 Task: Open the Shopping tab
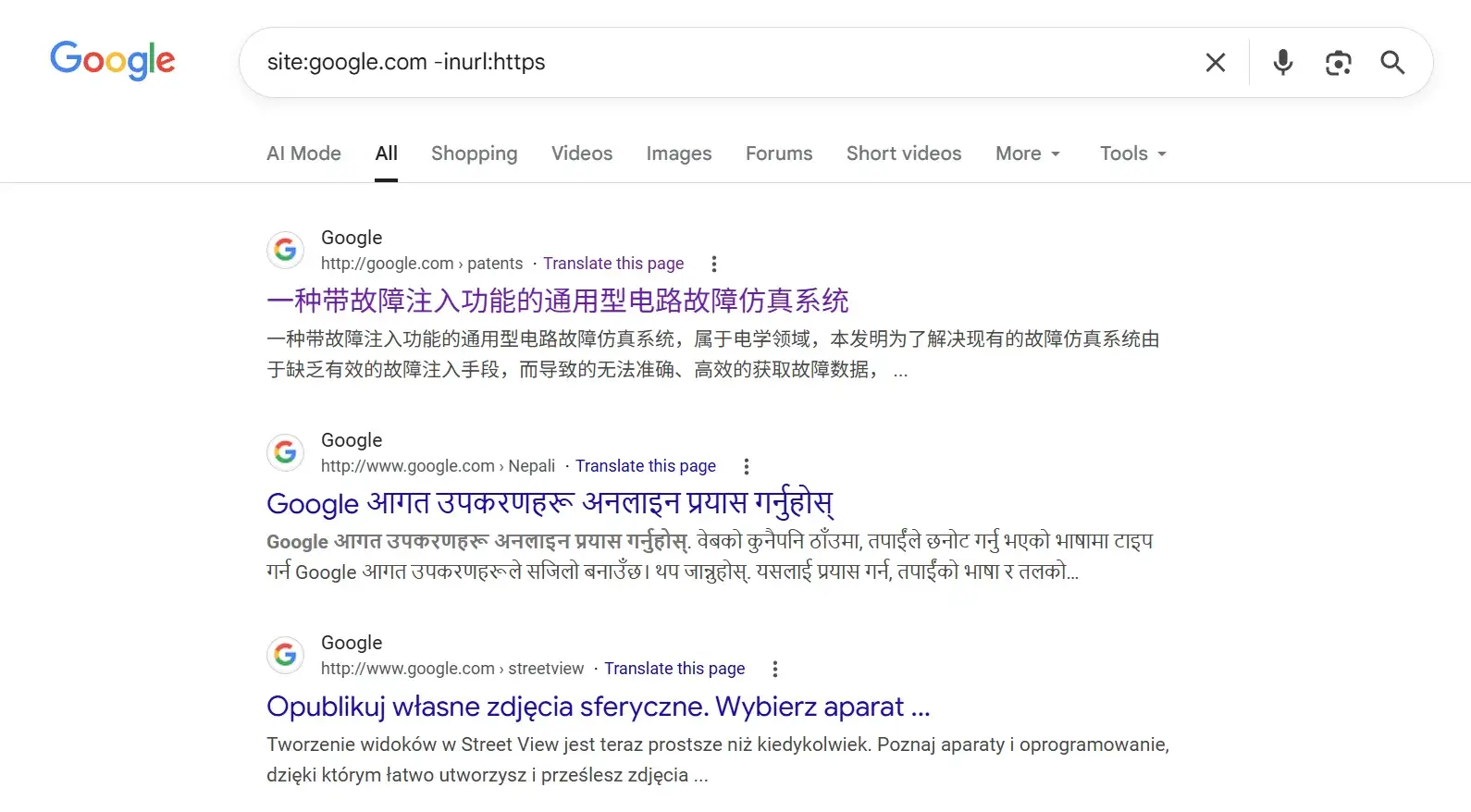tap(474, 154)
